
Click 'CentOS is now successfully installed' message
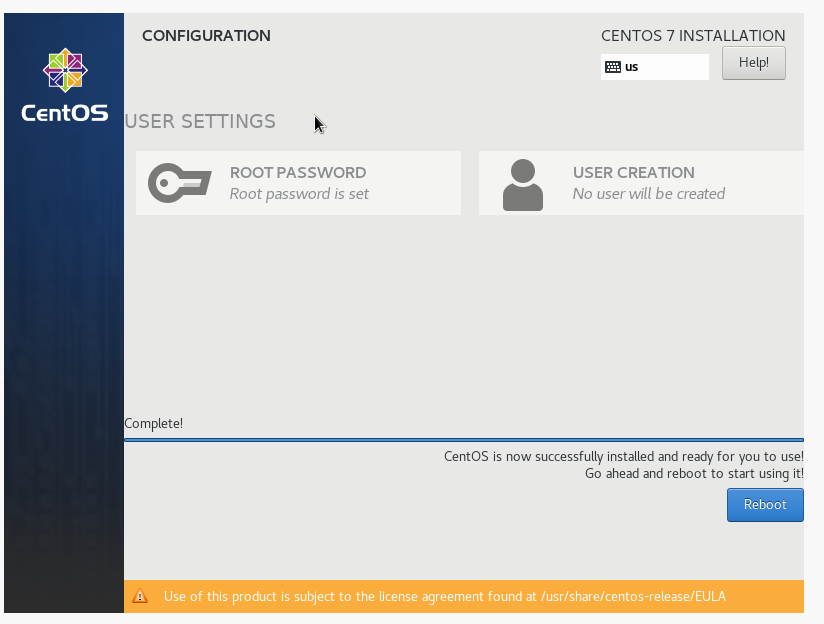click(624, 456)
